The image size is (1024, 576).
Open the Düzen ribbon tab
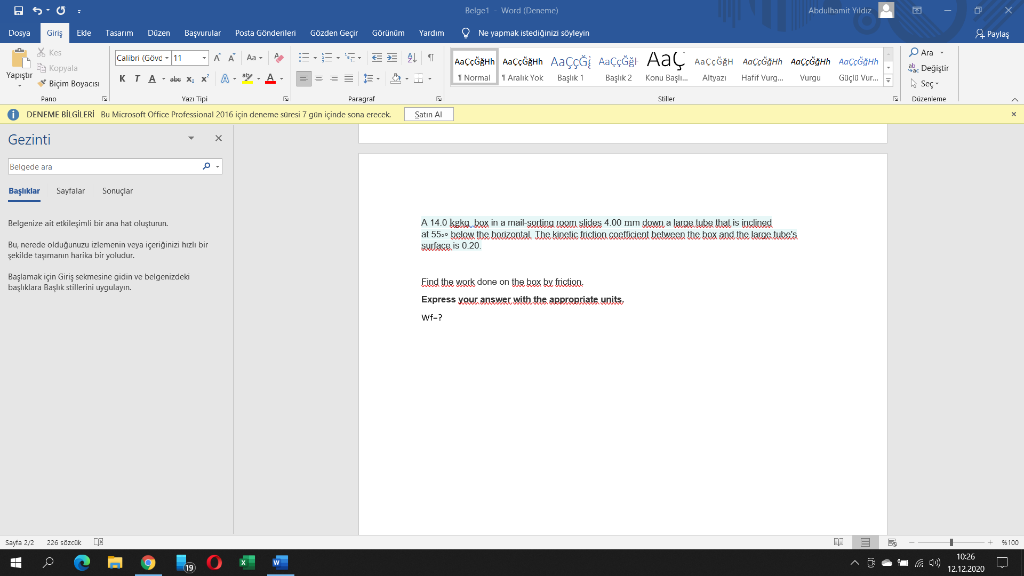pos(159,33)
